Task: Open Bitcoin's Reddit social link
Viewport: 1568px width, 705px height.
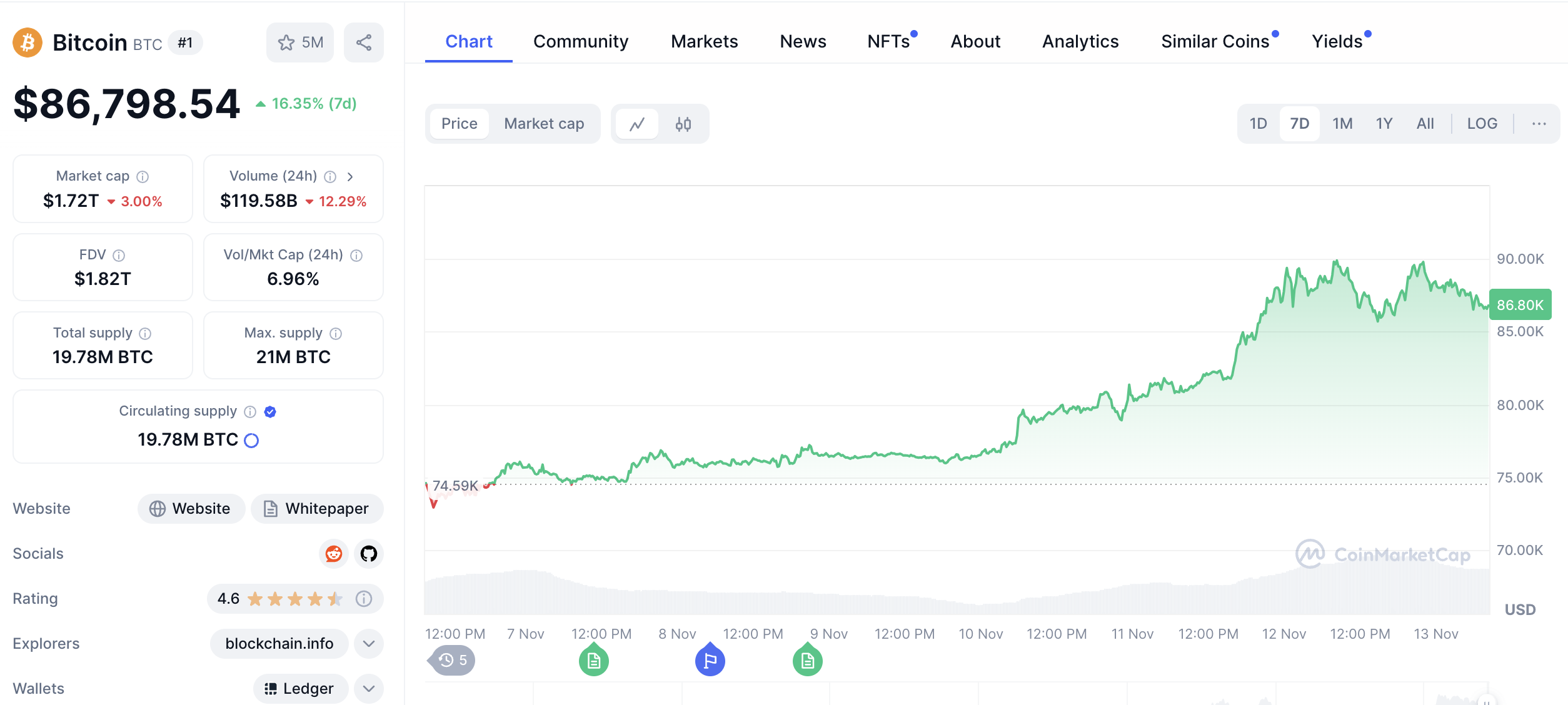Action: 334,554
